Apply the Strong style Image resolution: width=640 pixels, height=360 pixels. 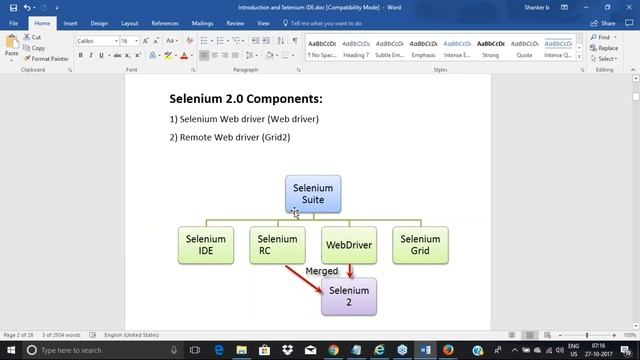pos(491,49)
